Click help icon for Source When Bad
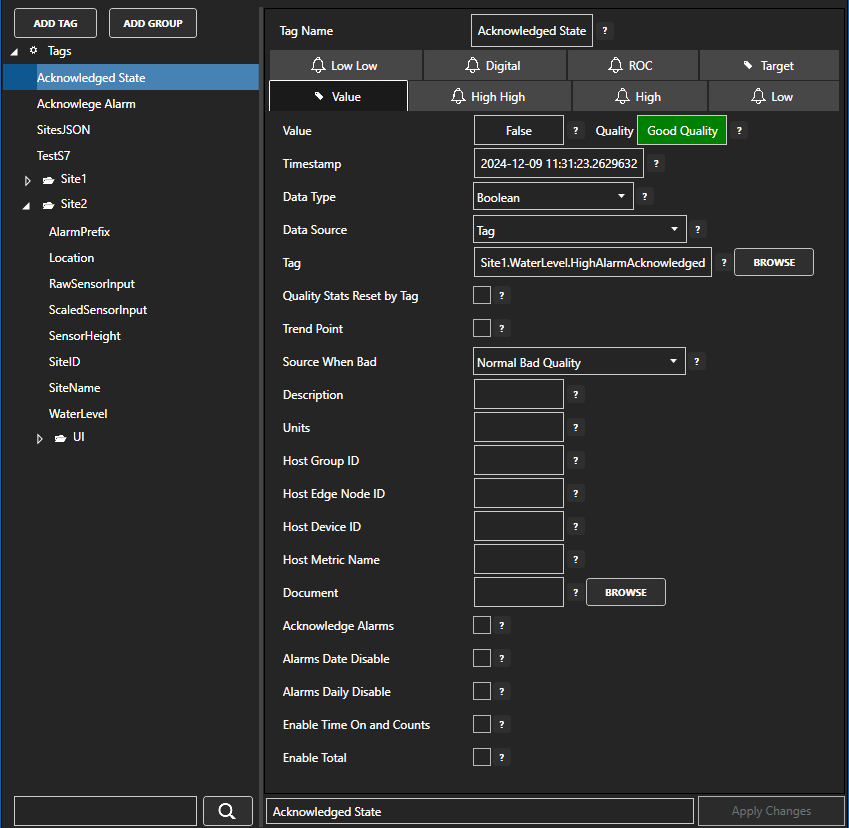This screenshot has height=828, width=849. tap(697, 362)
